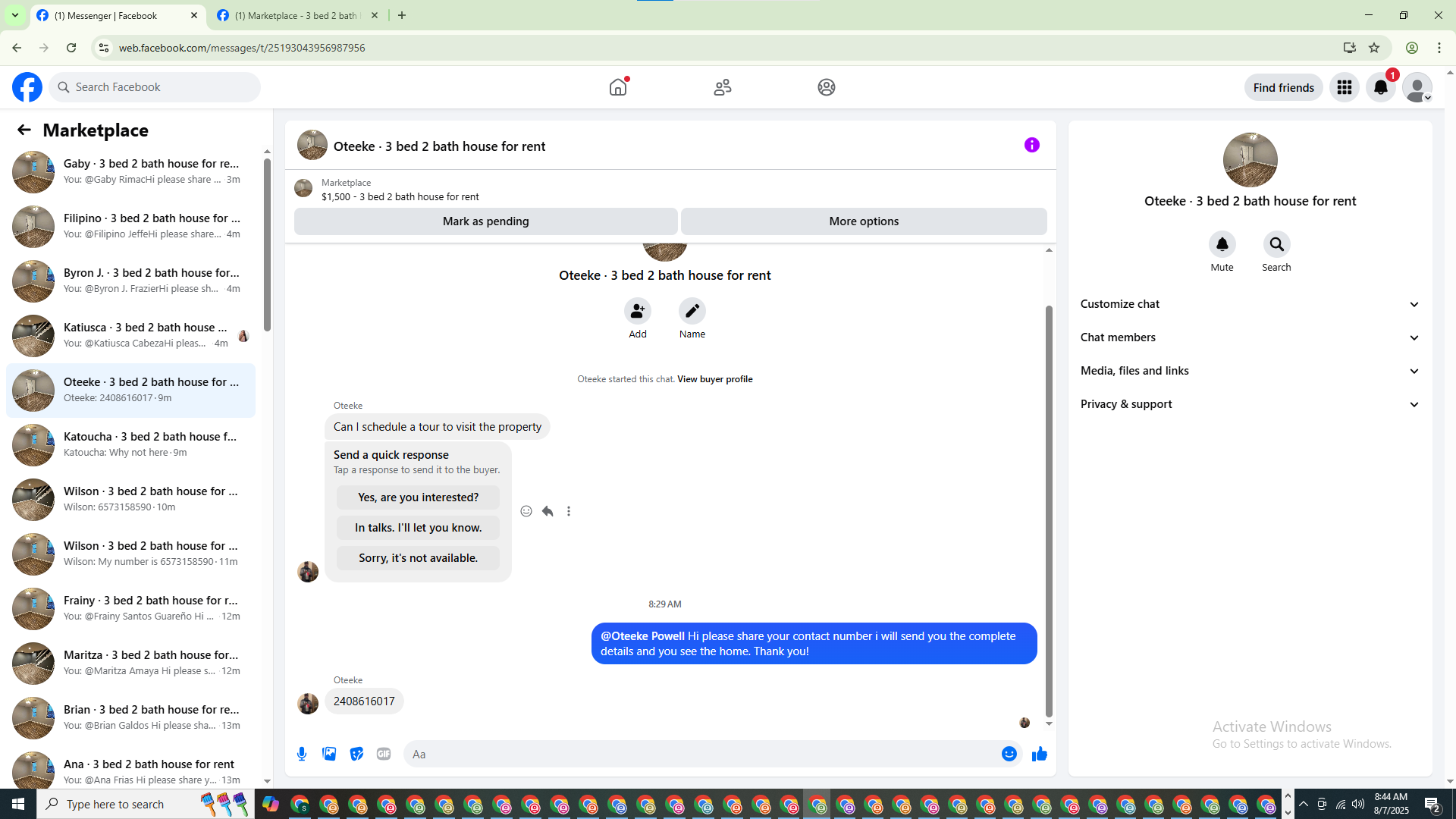Open Wilson's conversation from 10m ago
1456x819 pixels.
pos(130,500)
